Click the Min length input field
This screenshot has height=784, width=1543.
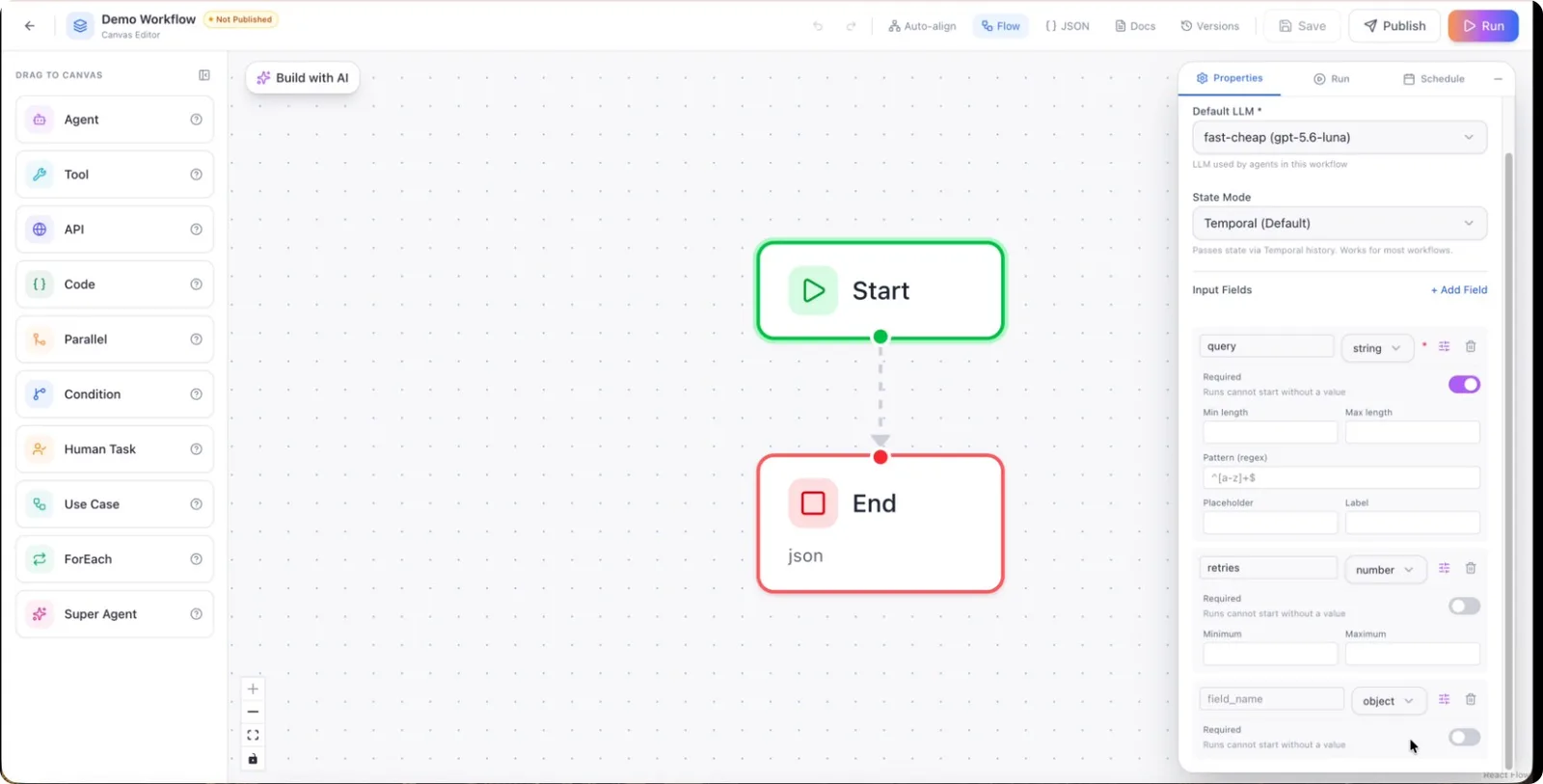click(x=1270, y=432)
